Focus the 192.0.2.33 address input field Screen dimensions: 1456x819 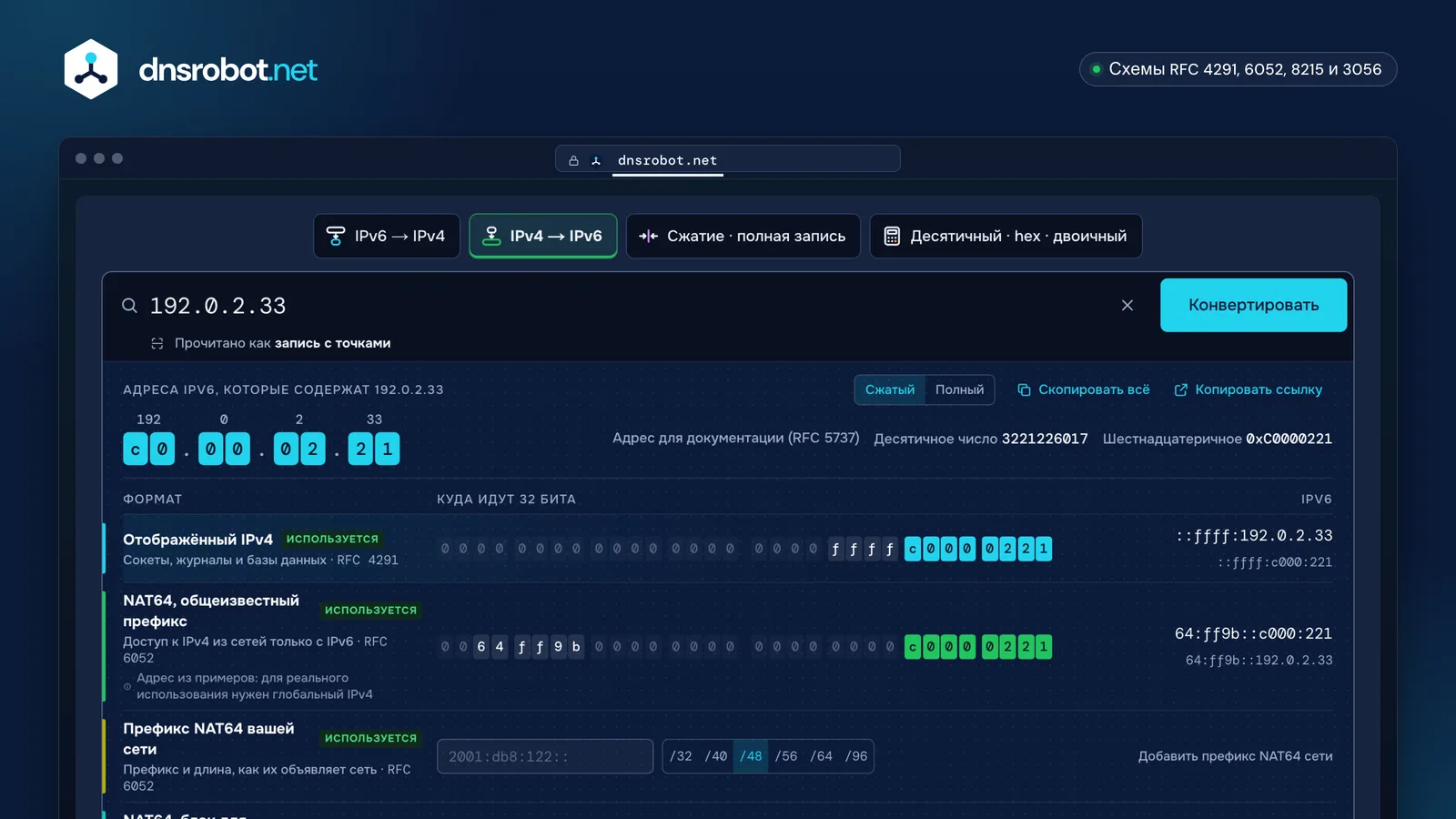628,306
